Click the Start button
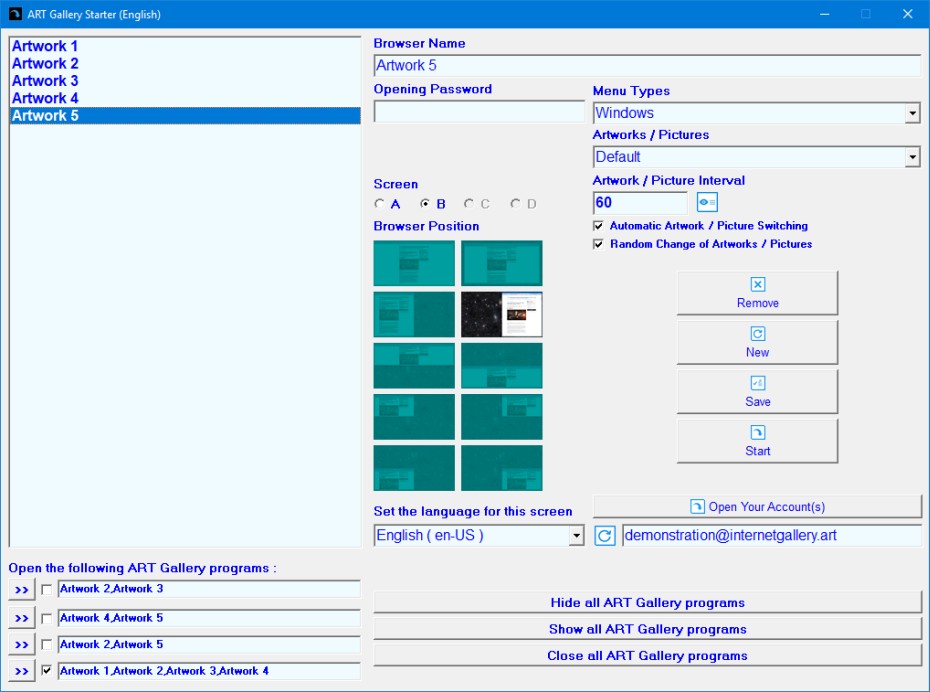Image resolution: width=930 pixels, height=692 pixels. click(757, 441)
